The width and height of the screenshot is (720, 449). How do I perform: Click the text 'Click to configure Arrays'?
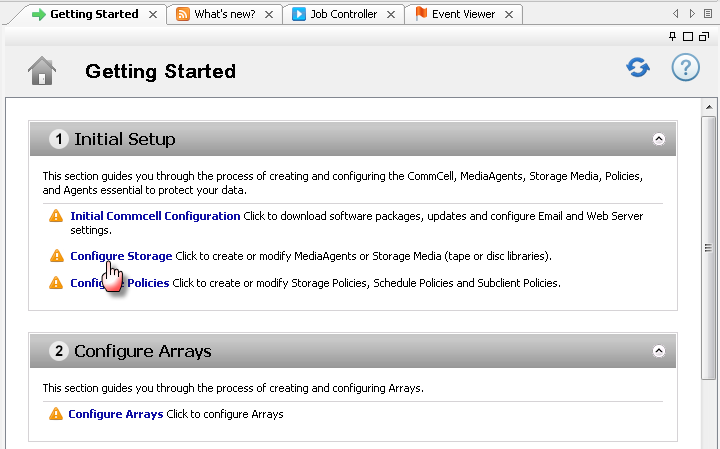225,414
